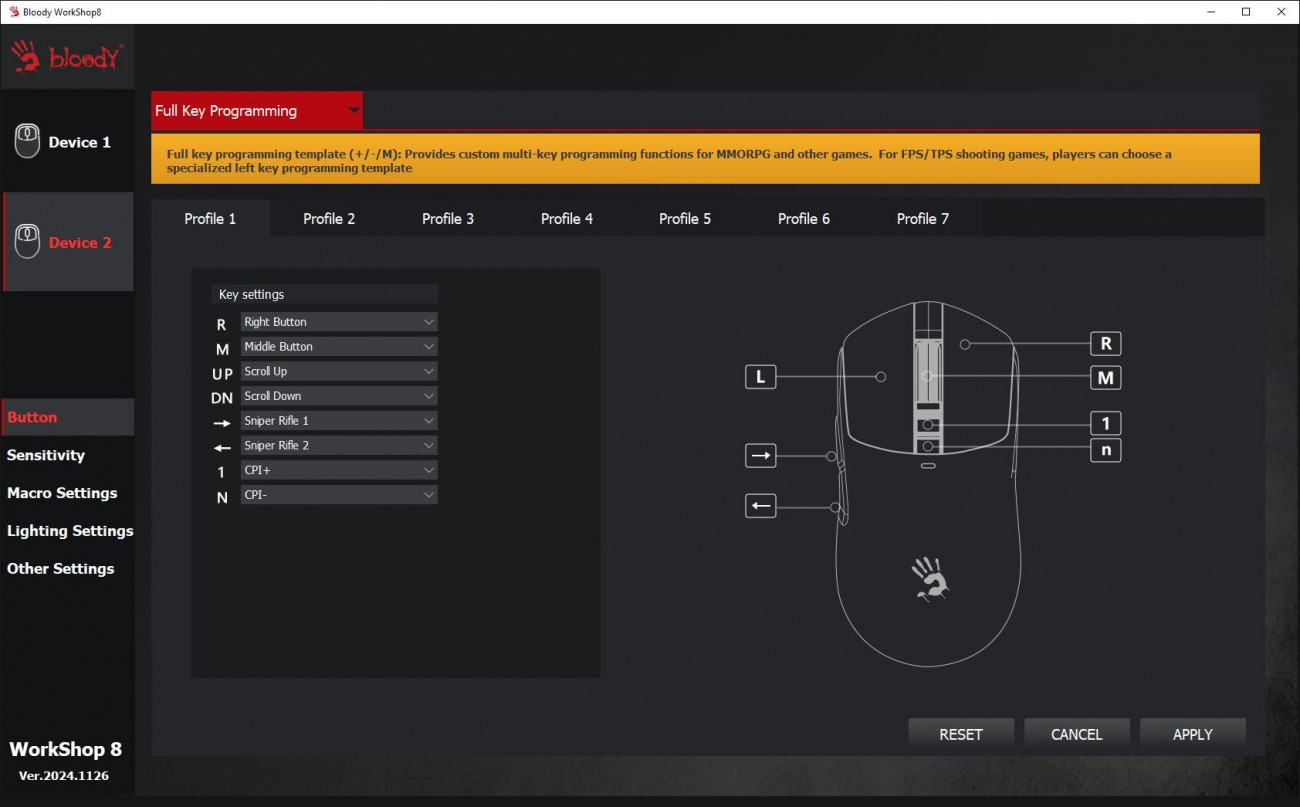Click the L button label on mouse diagram

point(760,377)
